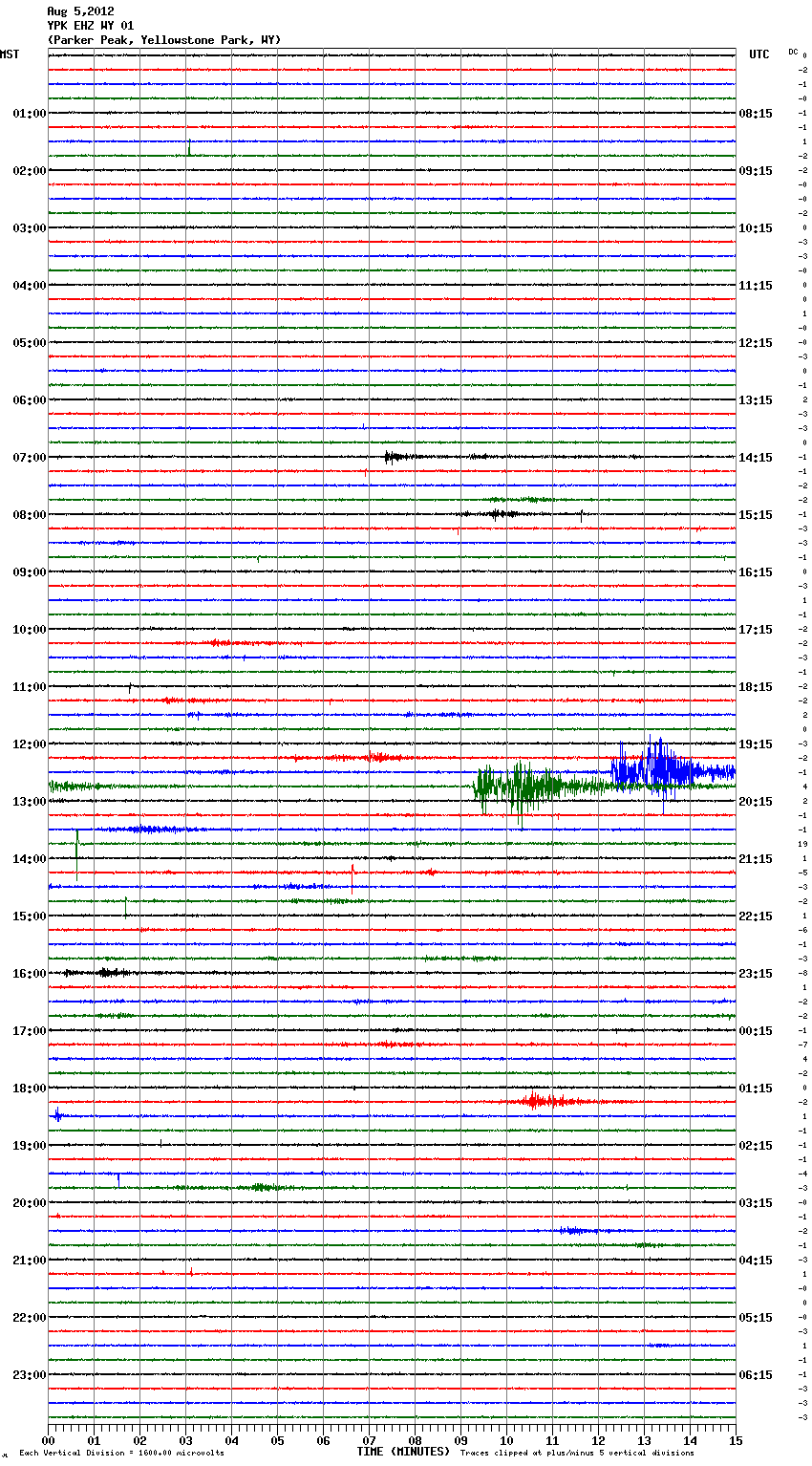Screen dimensions: 812x1466
Task: Select the "YPK EHZ WY 01" station header
Action: coord(91,26)
